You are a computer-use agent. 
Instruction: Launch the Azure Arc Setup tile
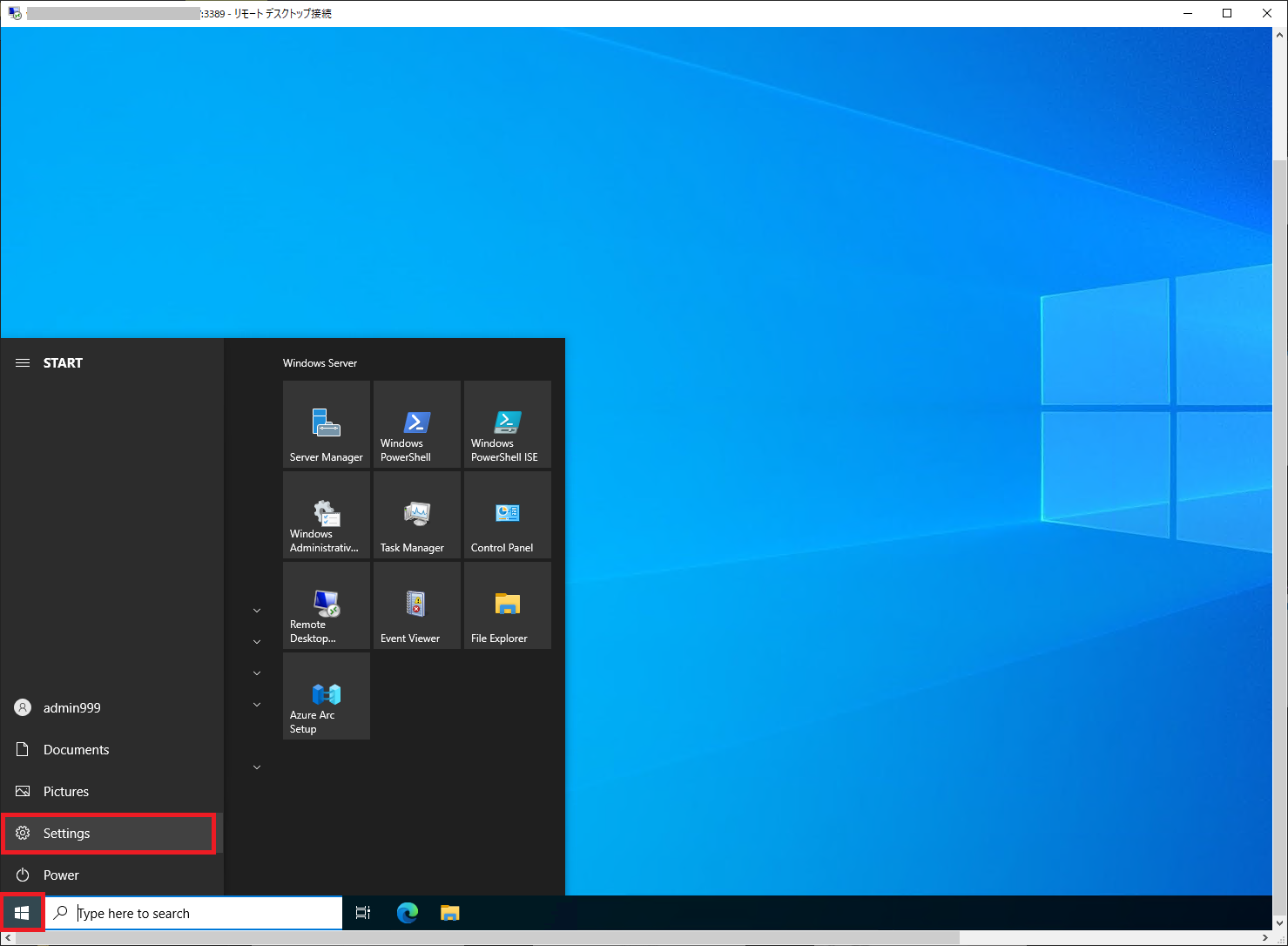327,696
